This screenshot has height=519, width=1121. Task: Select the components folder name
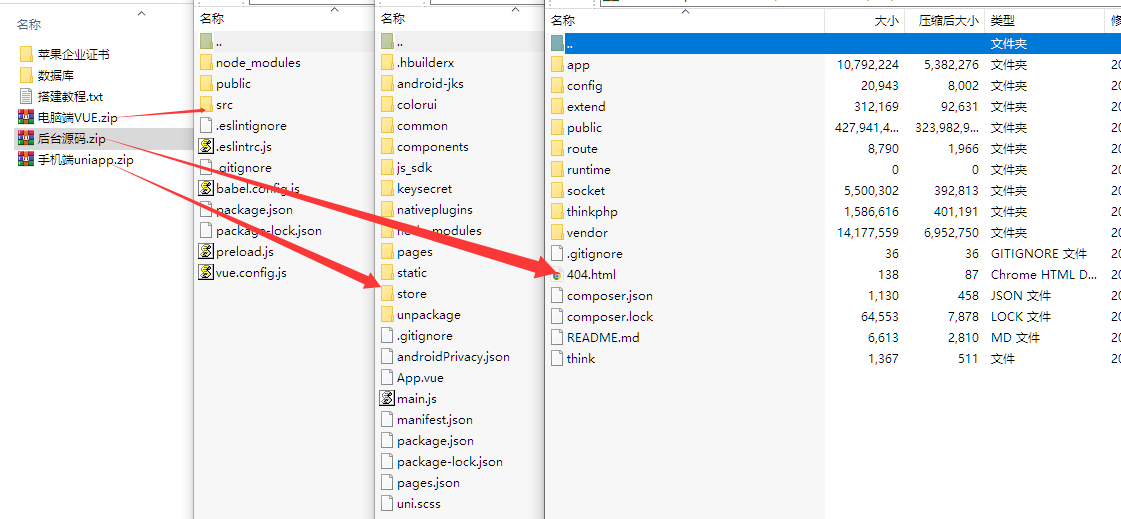coord(433,147)
